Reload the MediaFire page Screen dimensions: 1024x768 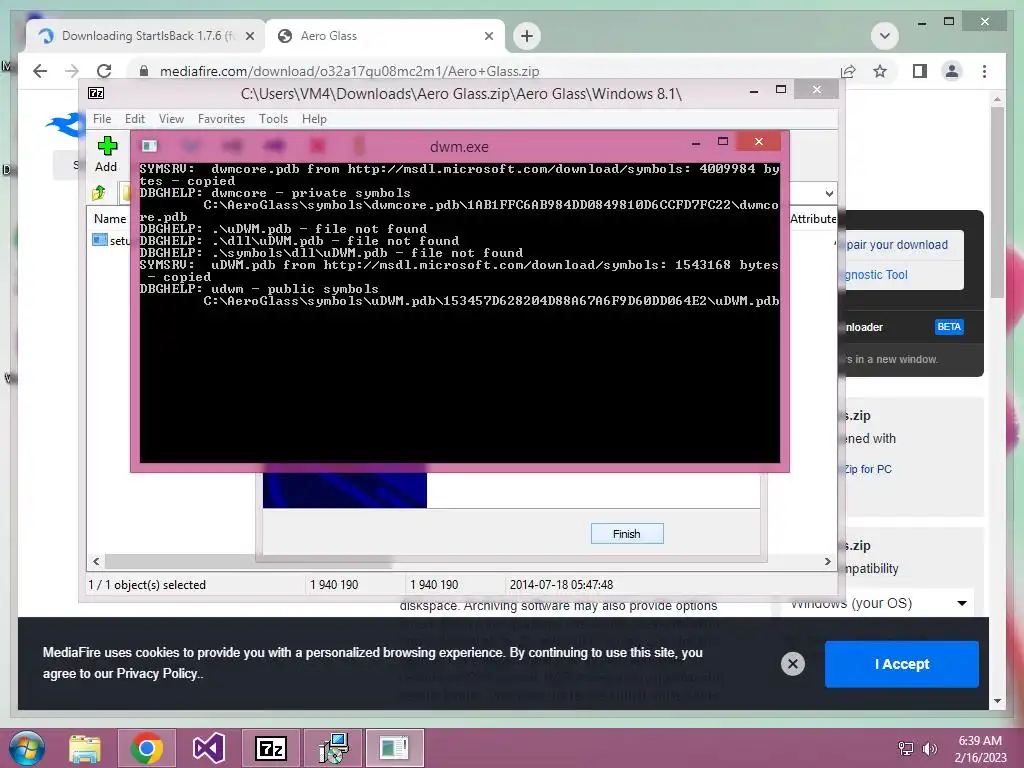pyautogui.click(x=104, y=71)
